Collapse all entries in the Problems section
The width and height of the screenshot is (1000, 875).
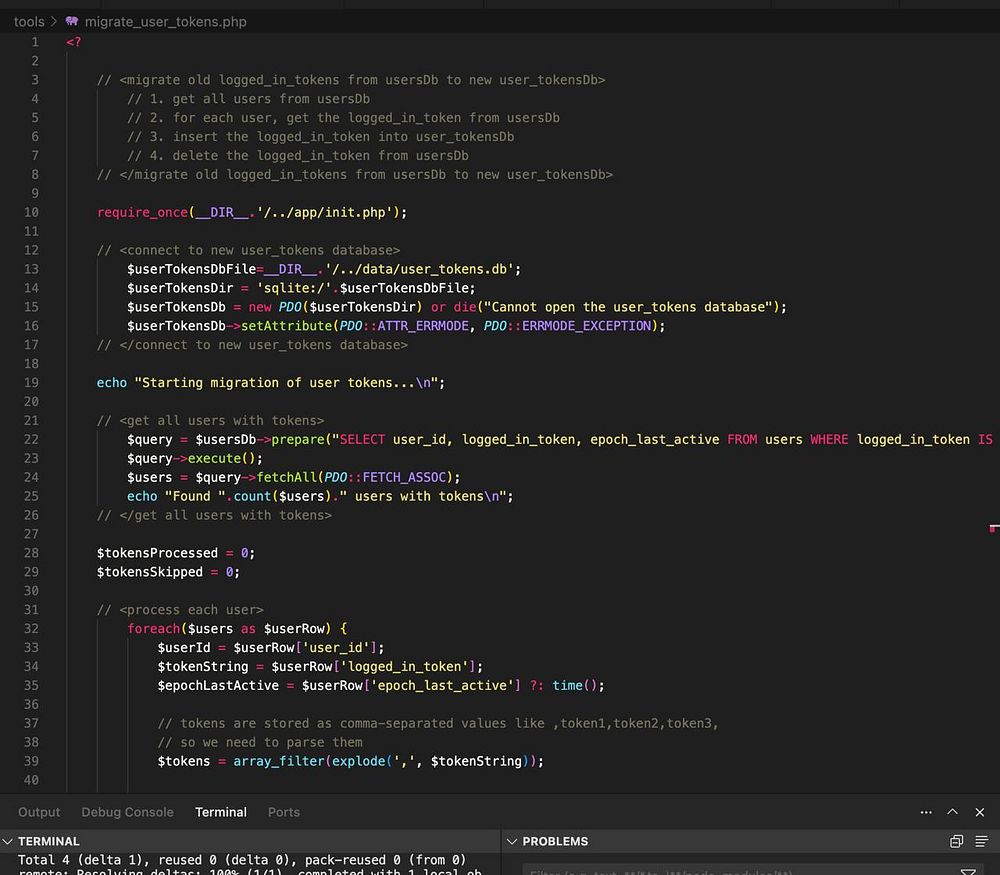pyautogui.click(x=957, y=841)
